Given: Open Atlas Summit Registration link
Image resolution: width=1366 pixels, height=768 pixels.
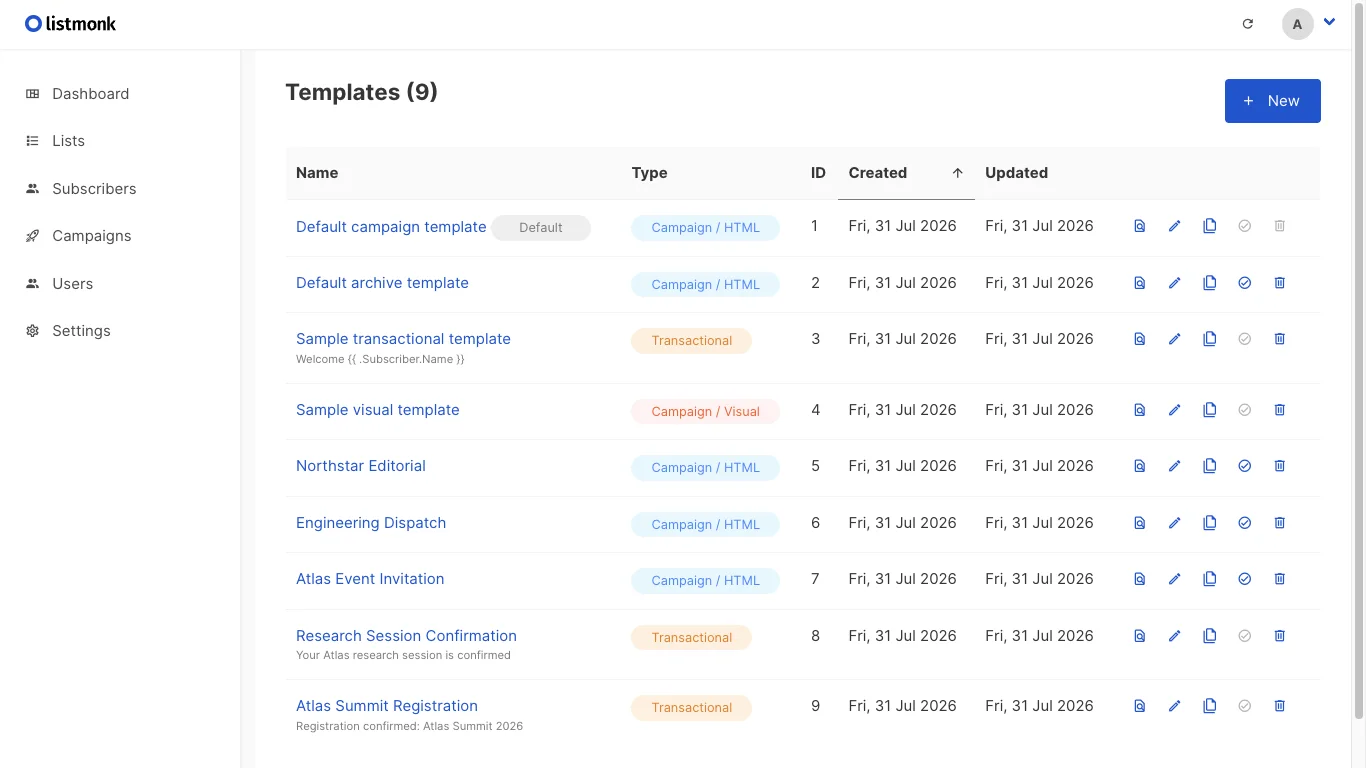Looking at the screenshot, I should (x=387, y=706).
